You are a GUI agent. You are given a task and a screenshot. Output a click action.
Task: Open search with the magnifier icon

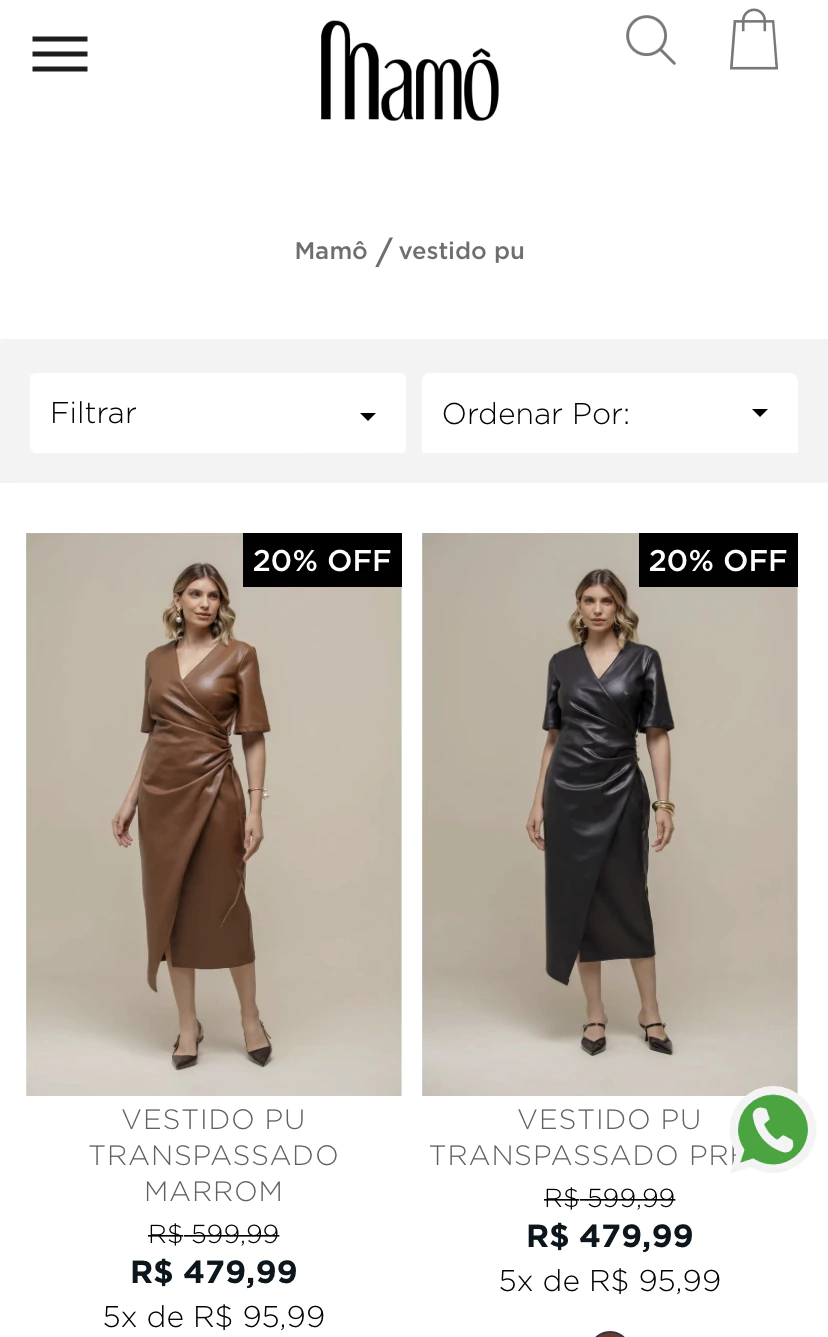click(650, 41)
